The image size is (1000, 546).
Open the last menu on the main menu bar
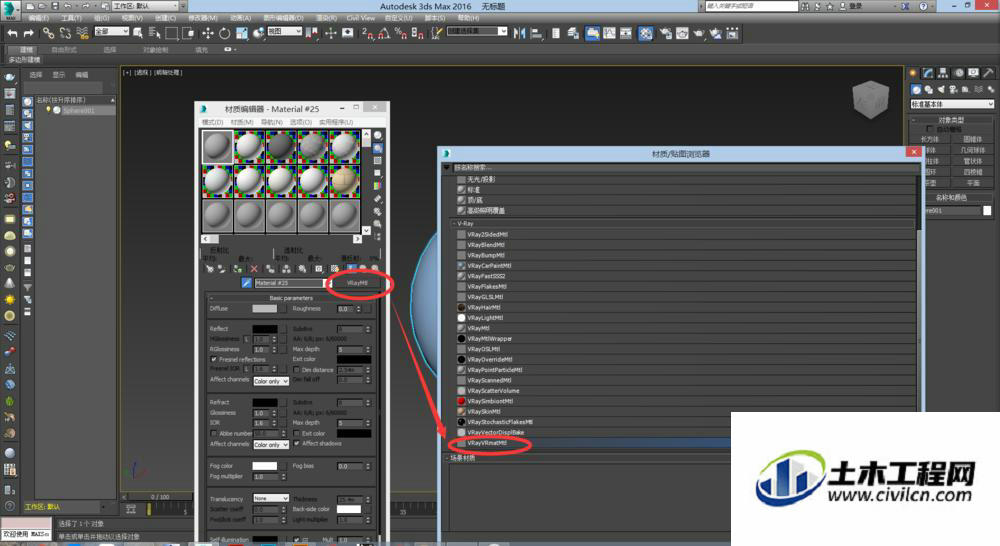[x=468, y=18]
